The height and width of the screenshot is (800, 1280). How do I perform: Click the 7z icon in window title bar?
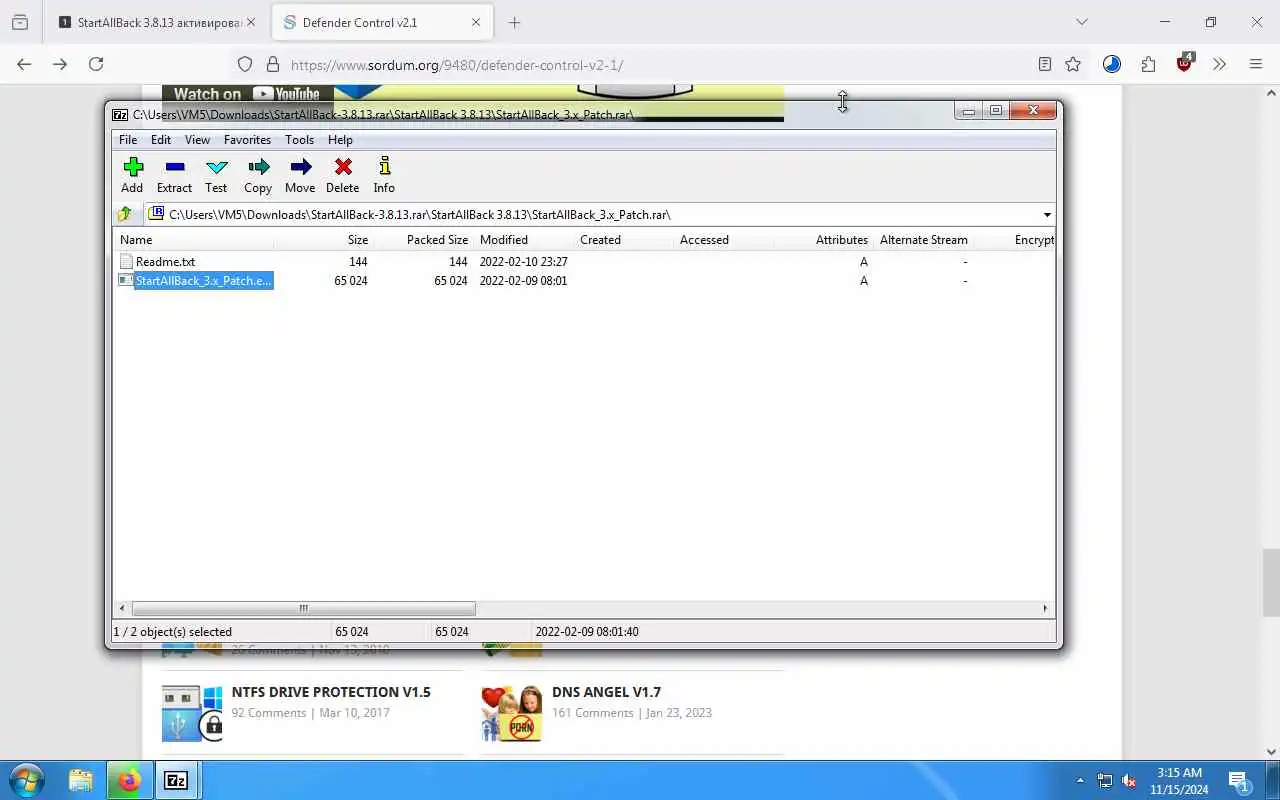coord(120,114)
